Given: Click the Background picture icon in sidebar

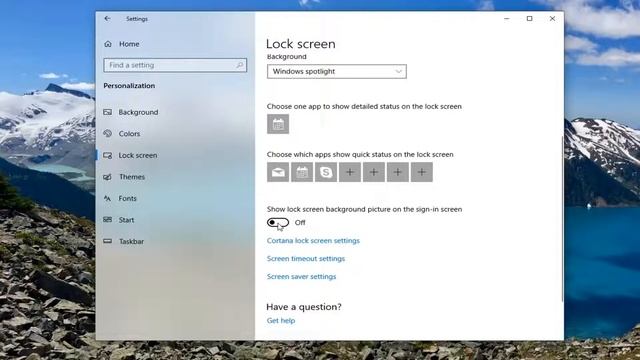Looking at the screenshot, I should coord(108,112).
